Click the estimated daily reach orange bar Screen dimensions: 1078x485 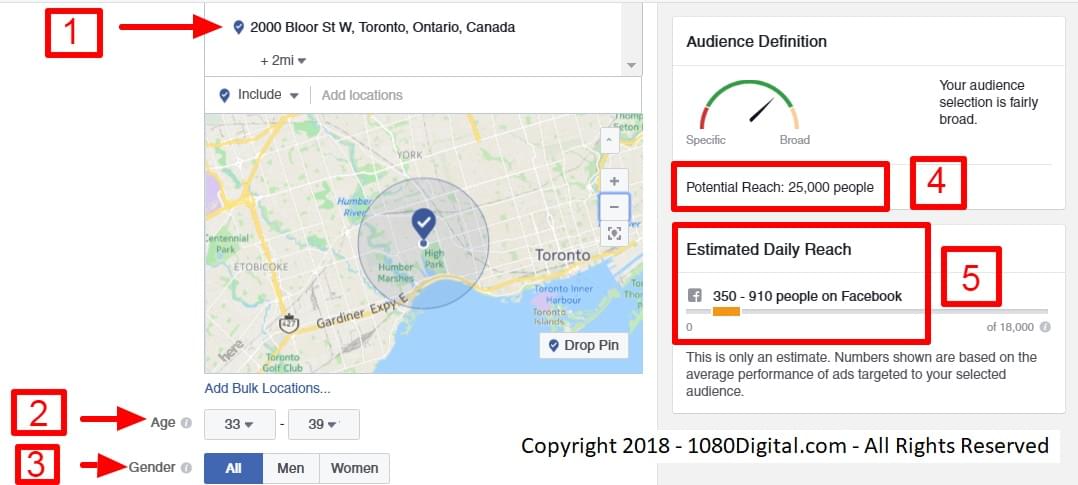[x=726, y=312]
